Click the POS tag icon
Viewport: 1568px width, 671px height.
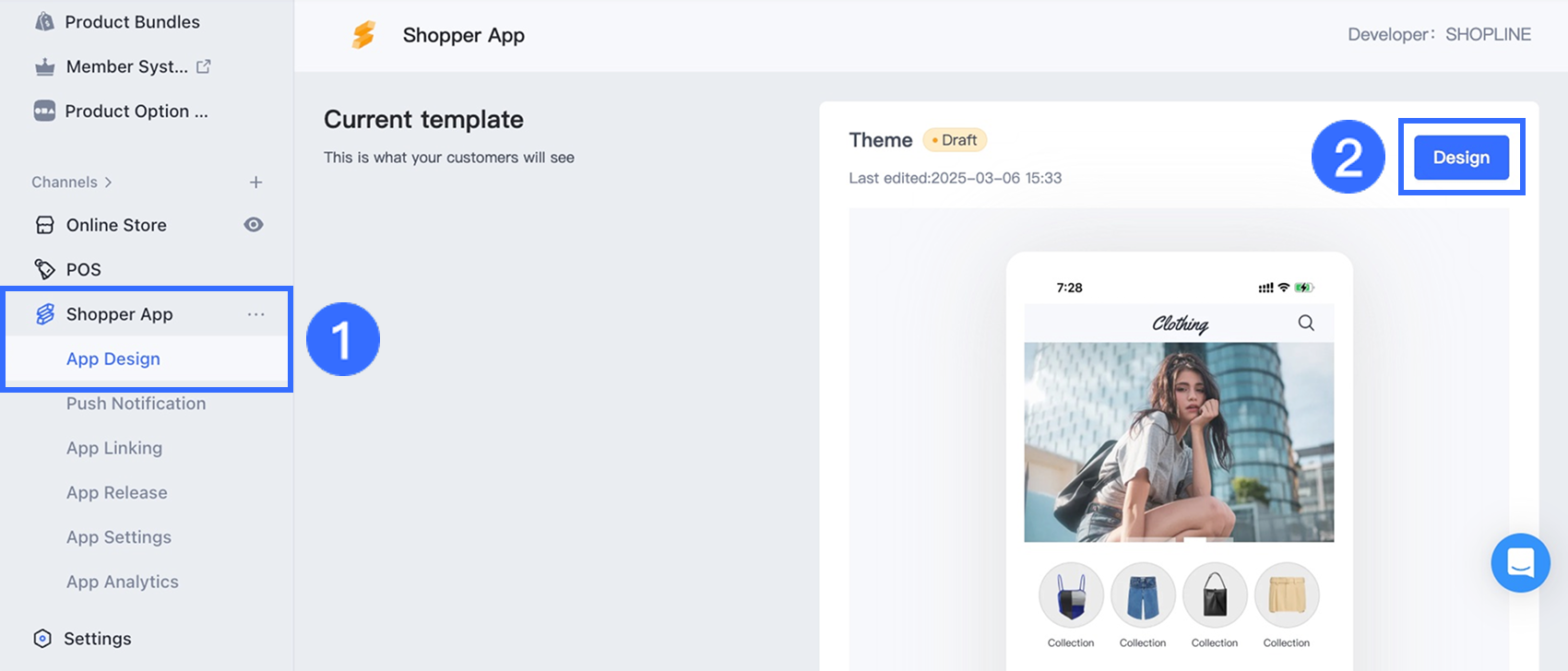(44, 269)
